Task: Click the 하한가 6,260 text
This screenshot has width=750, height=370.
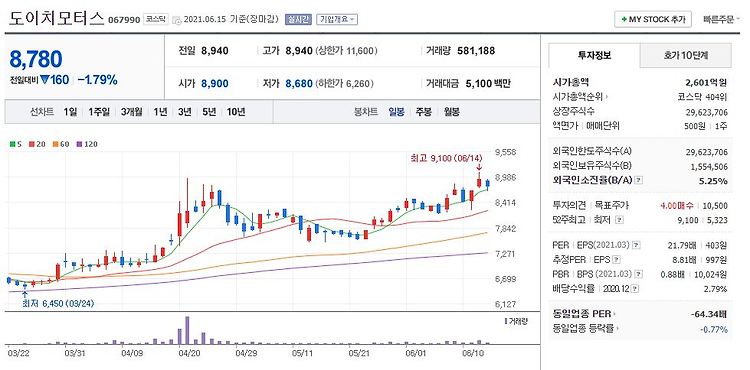Action: point(344,84)
